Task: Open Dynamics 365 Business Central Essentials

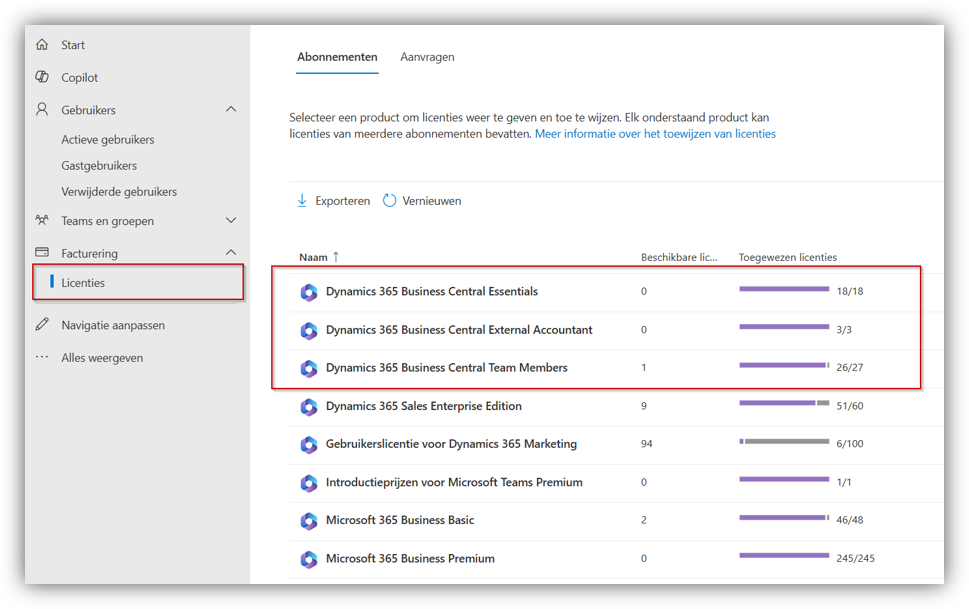Action: click(432, 291)
